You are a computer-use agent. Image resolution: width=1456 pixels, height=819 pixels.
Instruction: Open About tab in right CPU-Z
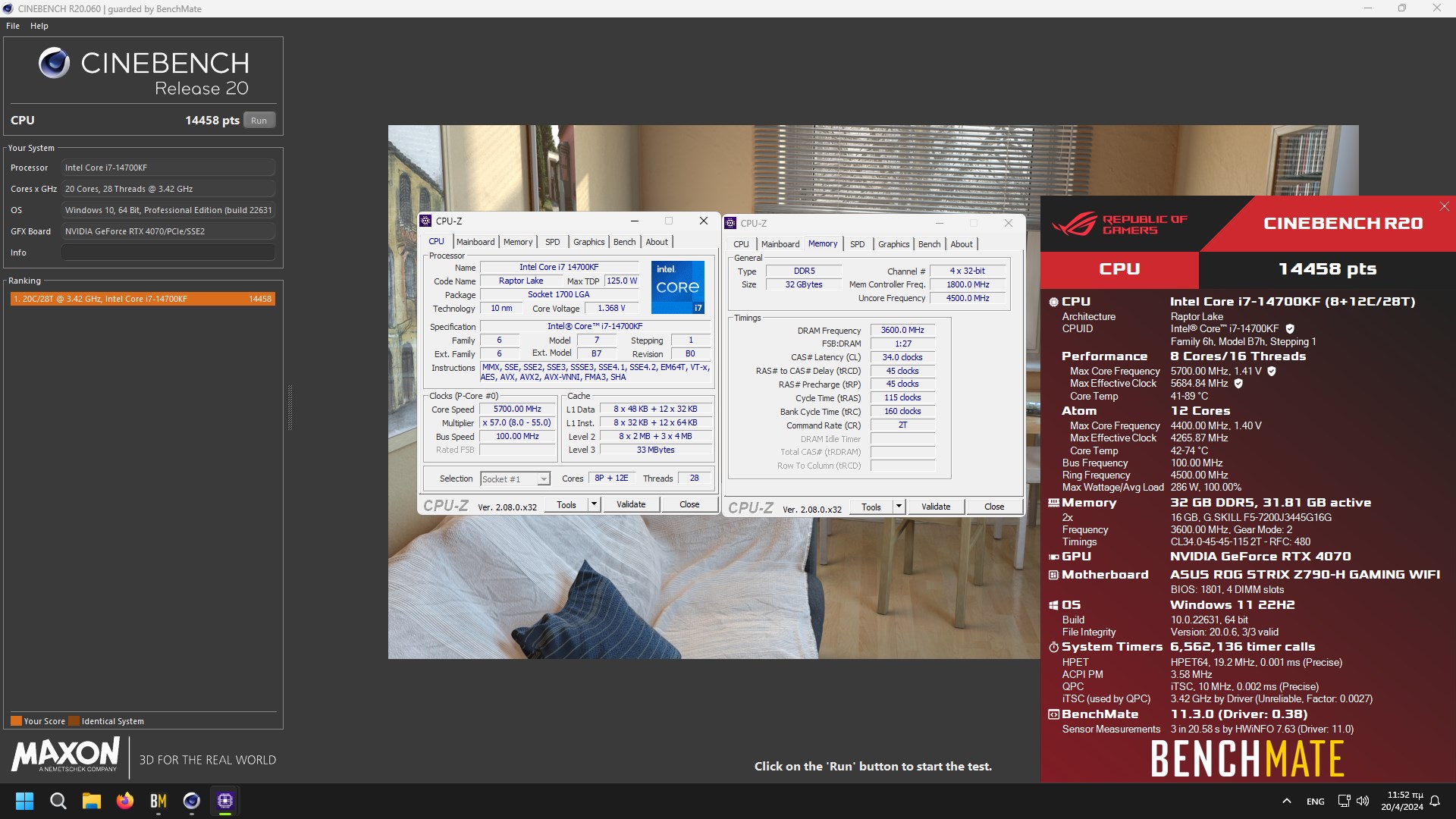[962, 244]
